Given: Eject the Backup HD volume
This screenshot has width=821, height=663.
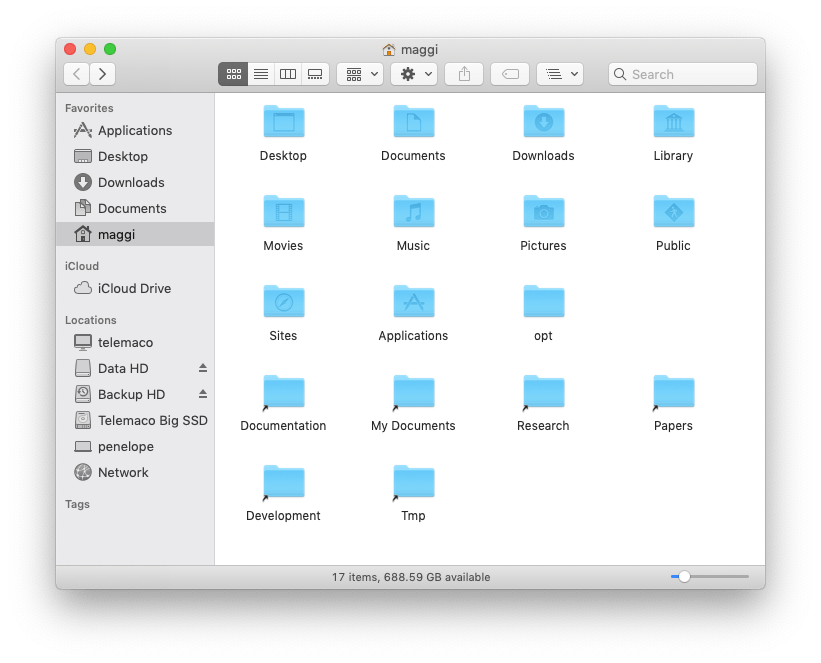Looking at the screenshot, I should tap(202, 394).
